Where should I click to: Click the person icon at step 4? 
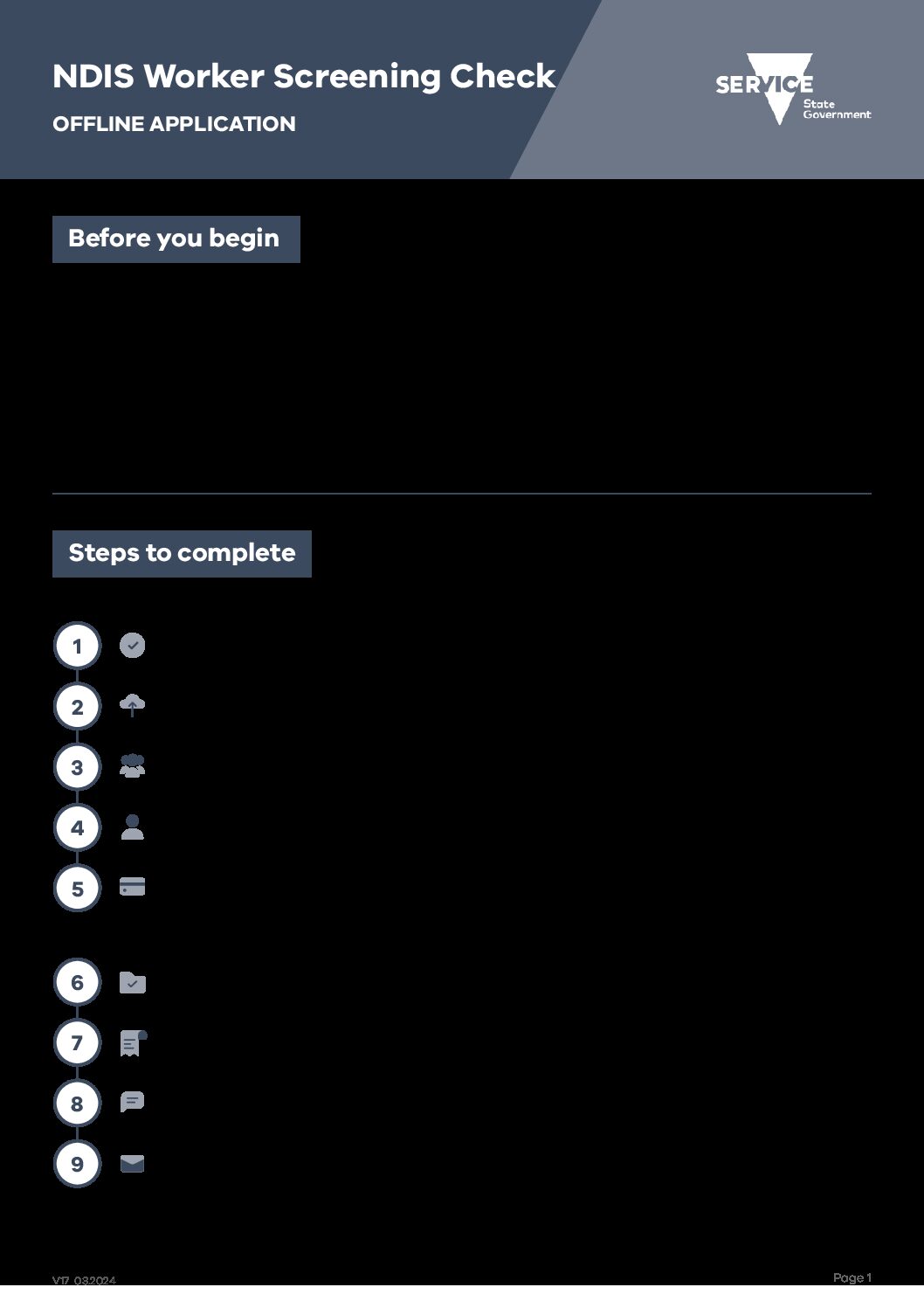(132, 827)
